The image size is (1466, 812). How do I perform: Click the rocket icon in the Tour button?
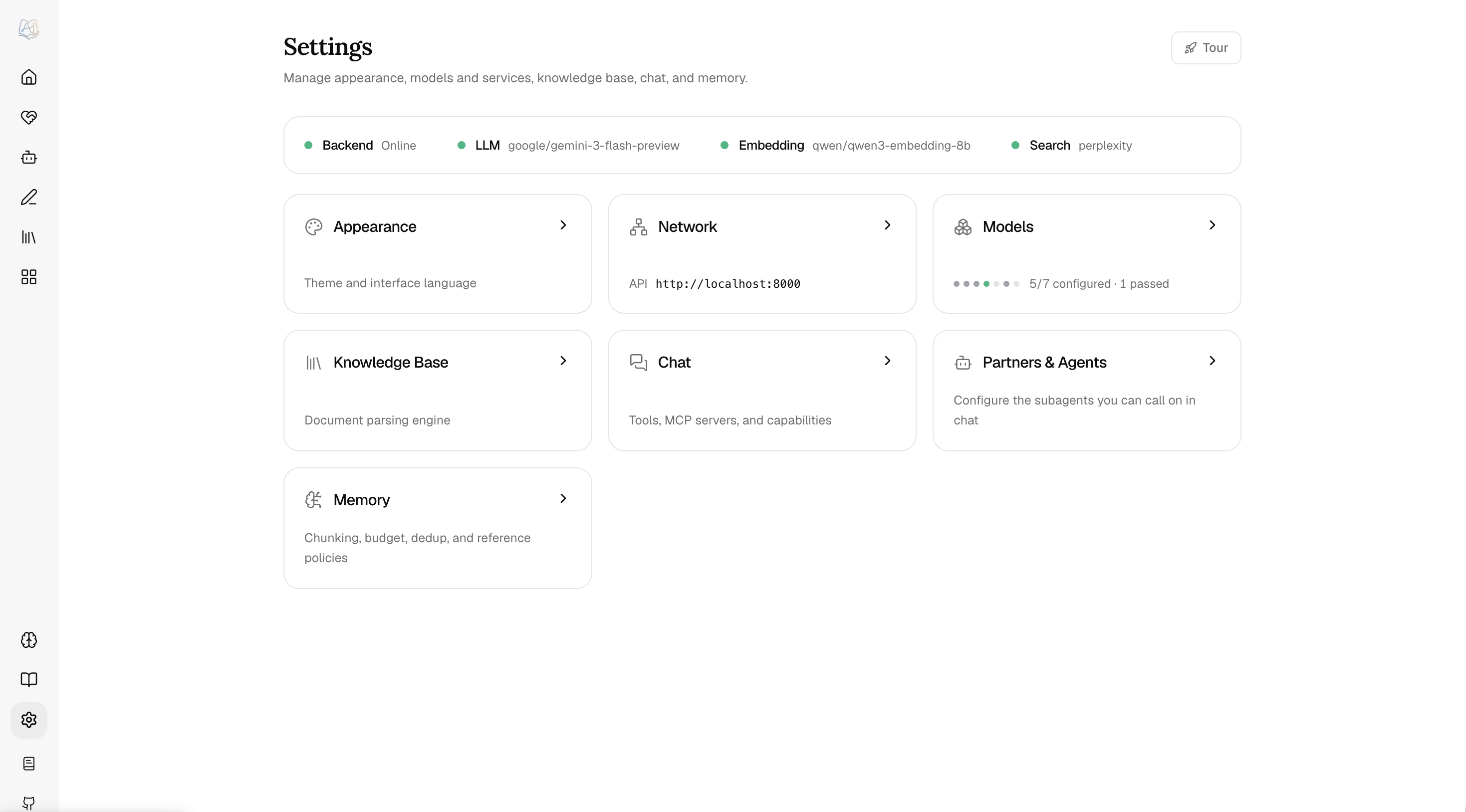point(1190,48)
